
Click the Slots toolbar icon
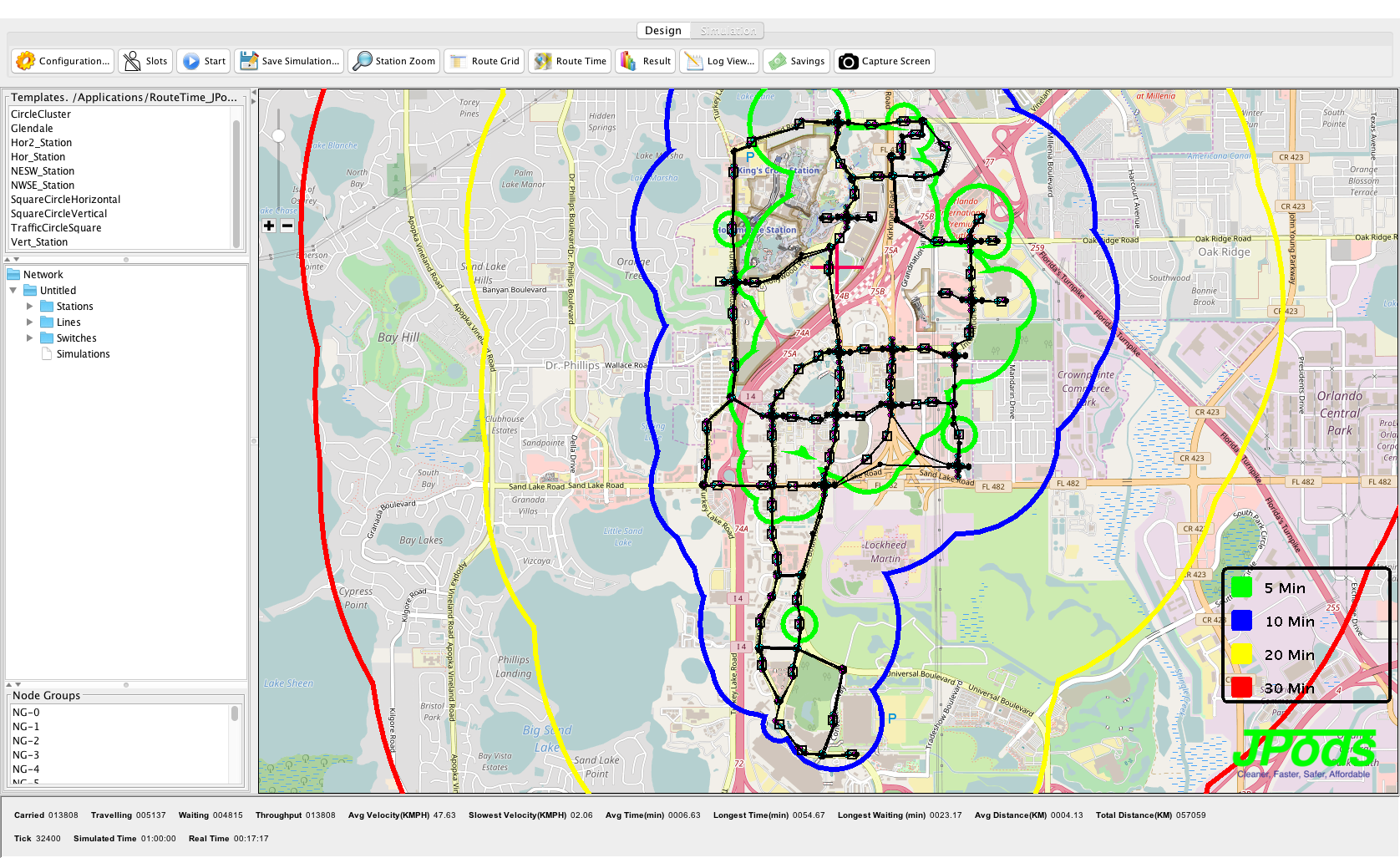point(132,61)
